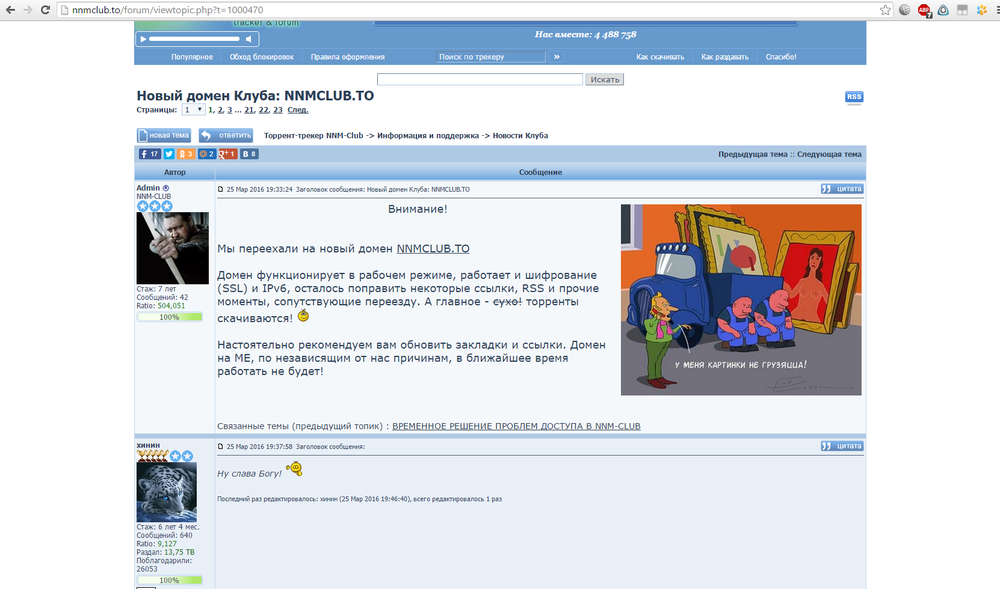Click the хинин snow leopard avatar
Image resolution: width=1000 pixels, height=589 pixels.
166,492
